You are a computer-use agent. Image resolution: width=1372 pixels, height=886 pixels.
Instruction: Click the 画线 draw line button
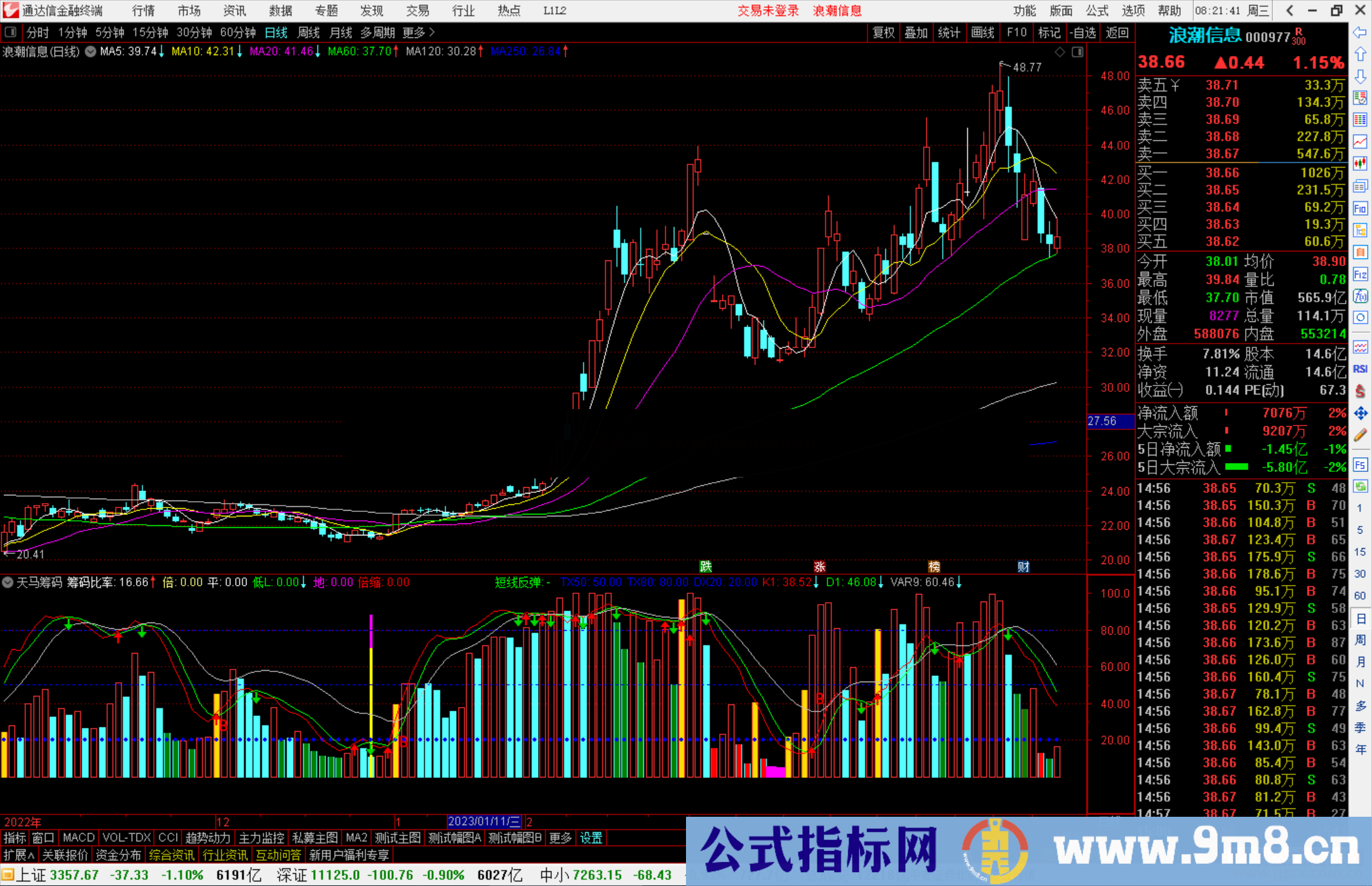(x=983, y=32)
